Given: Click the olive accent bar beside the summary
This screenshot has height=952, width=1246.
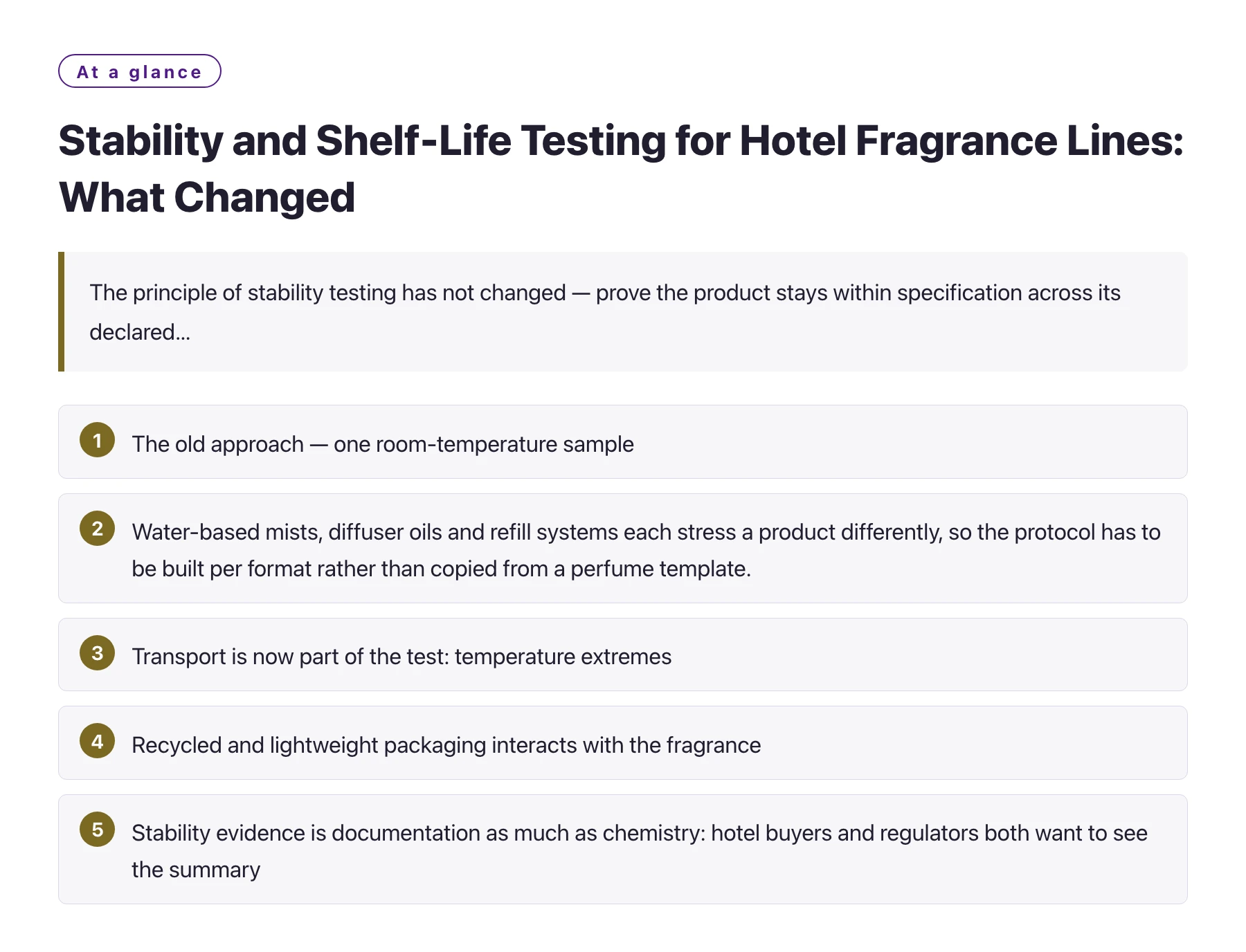Looking at the screenshot, I should tap(61, 312).
